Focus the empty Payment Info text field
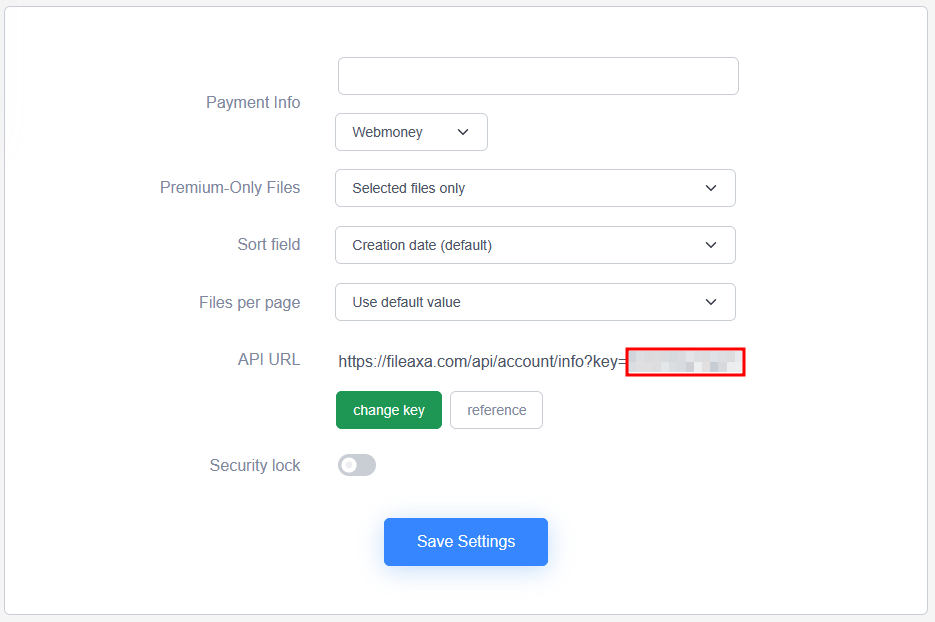Screen dimensions: 935x622 538,76
